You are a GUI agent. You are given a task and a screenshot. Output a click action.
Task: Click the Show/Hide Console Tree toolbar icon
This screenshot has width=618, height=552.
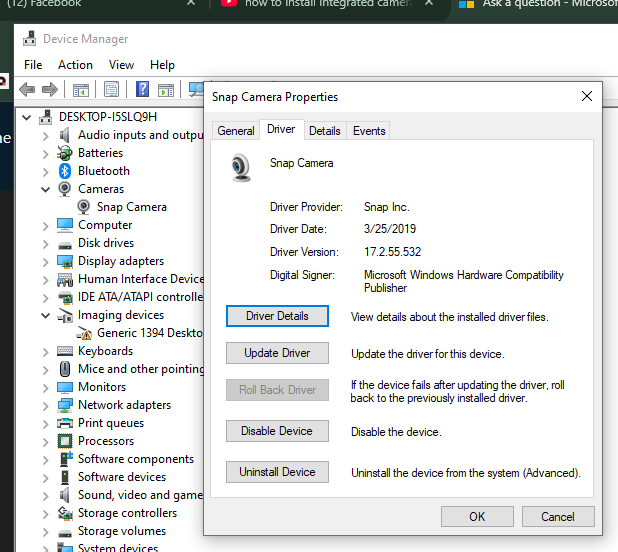[x=81, y=90]
